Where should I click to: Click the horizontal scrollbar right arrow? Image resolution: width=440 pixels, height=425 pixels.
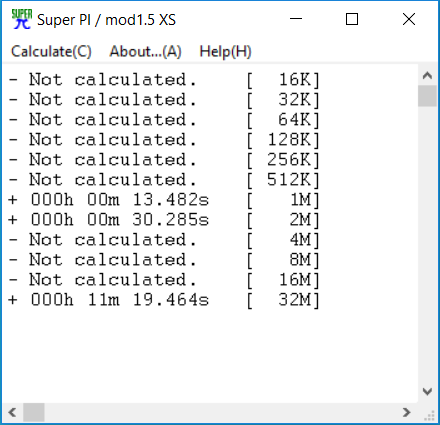406,412
